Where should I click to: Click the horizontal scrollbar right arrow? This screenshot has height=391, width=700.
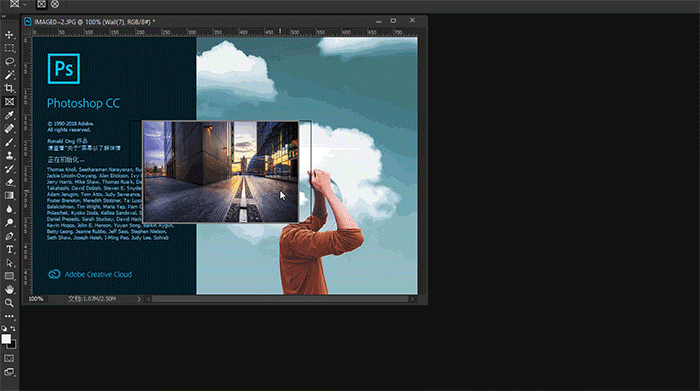click(412, 299)
